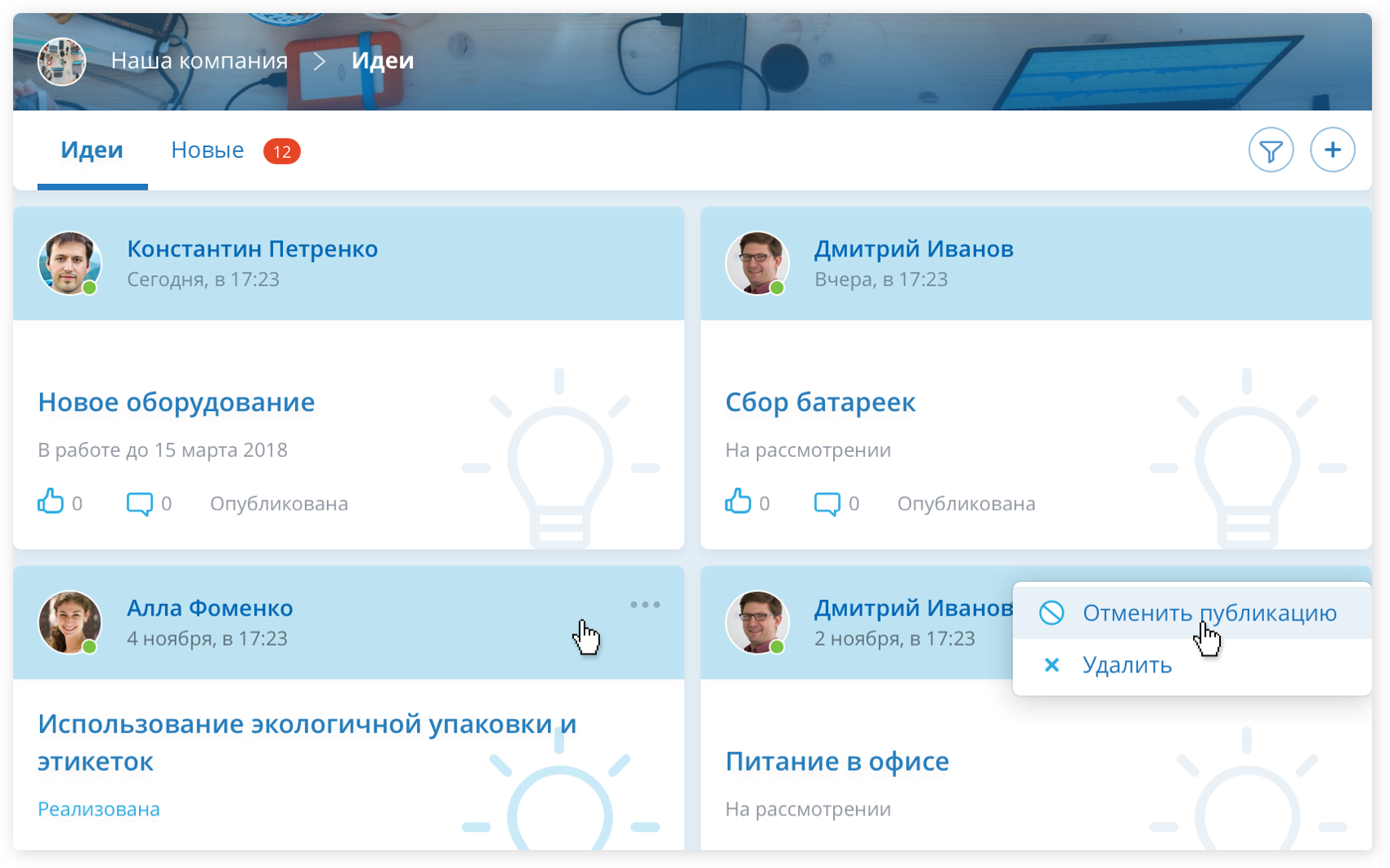The height and width of the screenshot is (868, 1390).
Task: Open Константин Петренко's profile avatar
Action: (x=69, y=263)
